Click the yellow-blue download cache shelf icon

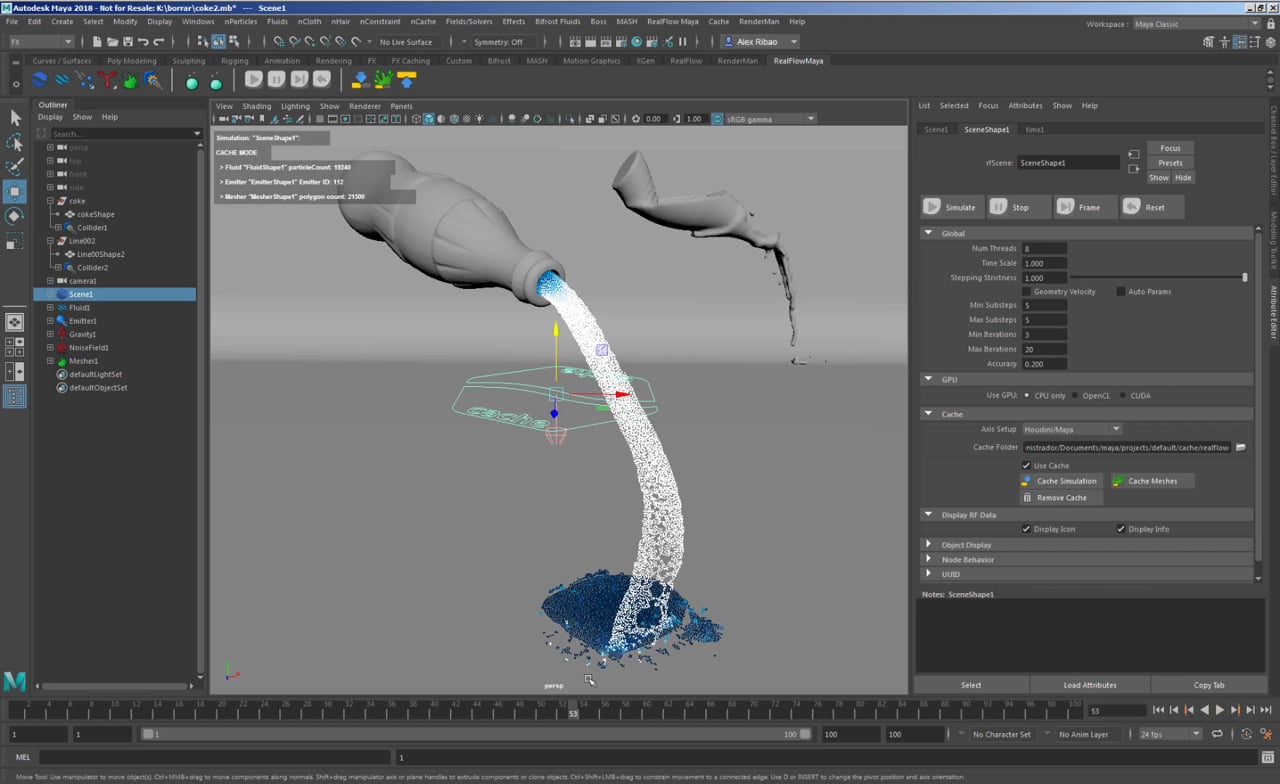click(x=360, y=80)
